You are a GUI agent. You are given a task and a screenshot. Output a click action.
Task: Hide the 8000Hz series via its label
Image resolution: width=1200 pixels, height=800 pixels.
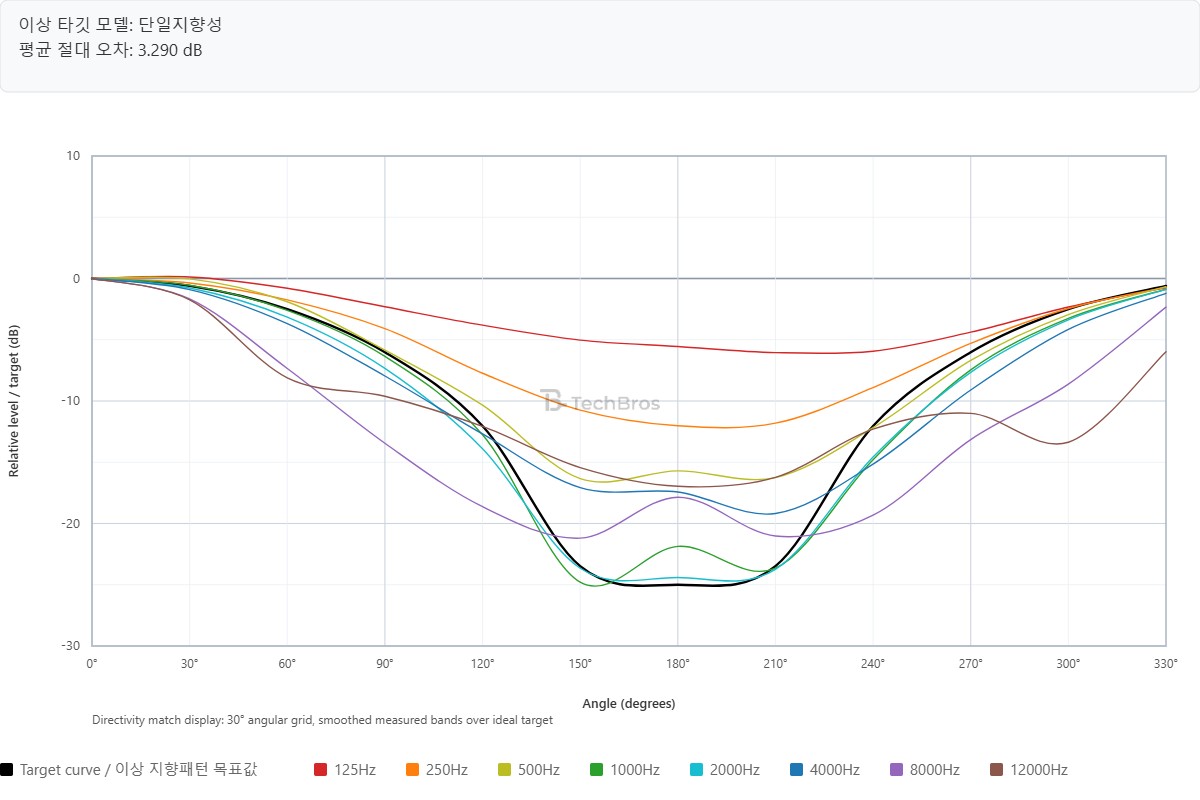coord(935,770)
